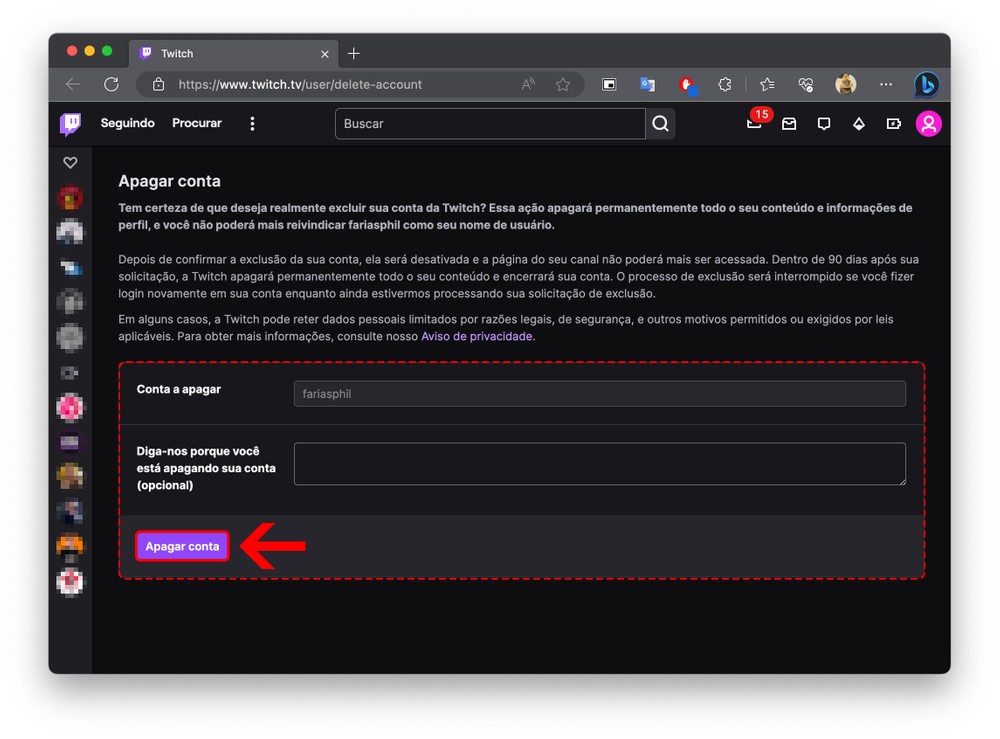
Task: Close the Twitch tab
Action: pyautogui.click(x=325, y=54)
